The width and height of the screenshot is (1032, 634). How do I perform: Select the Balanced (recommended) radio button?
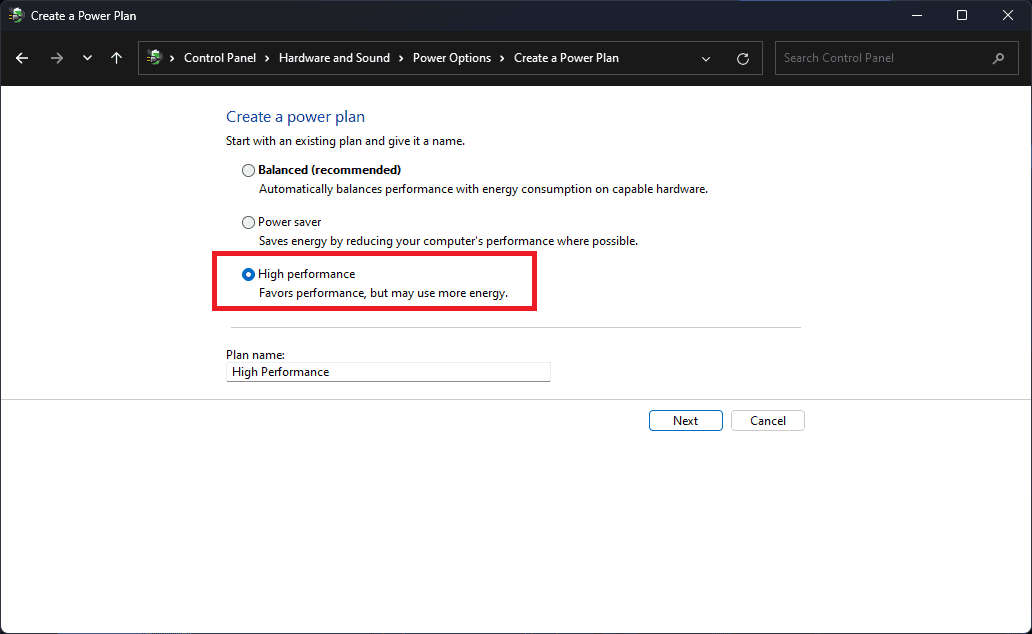pos(248,170)
